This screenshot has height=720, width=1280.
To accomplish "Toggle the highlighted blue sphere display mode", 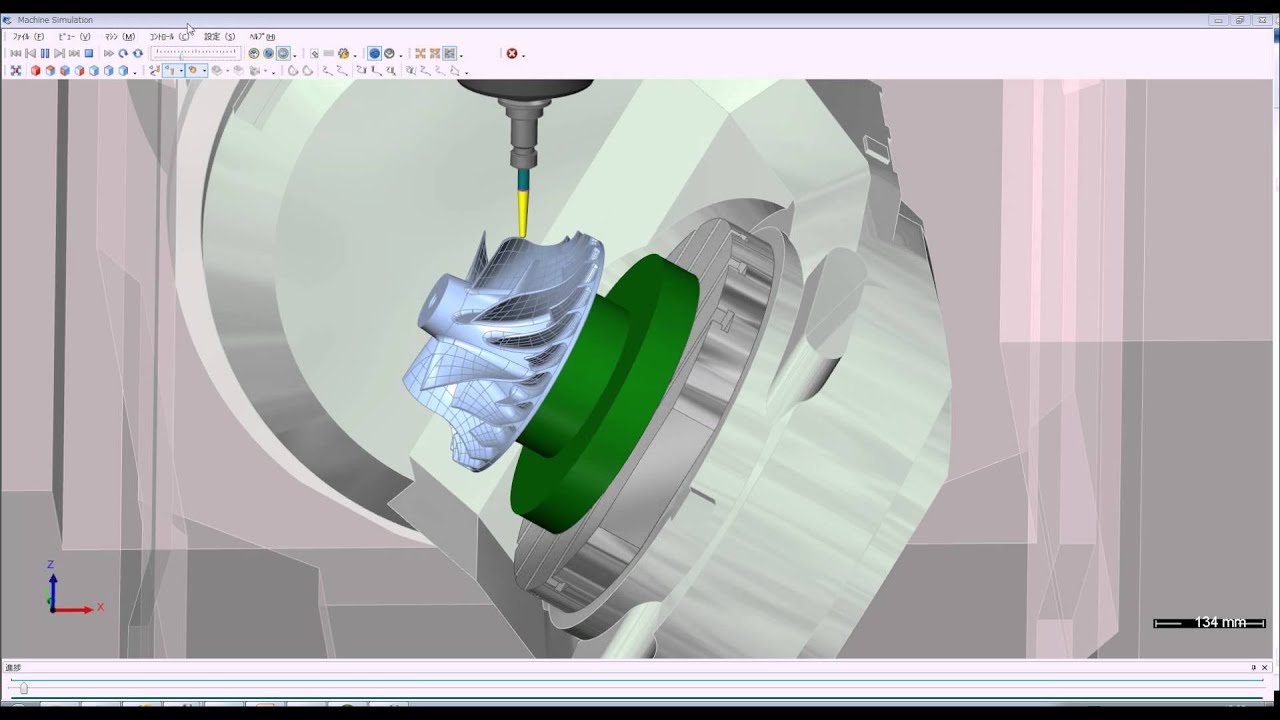I will [x=375, y=54].
